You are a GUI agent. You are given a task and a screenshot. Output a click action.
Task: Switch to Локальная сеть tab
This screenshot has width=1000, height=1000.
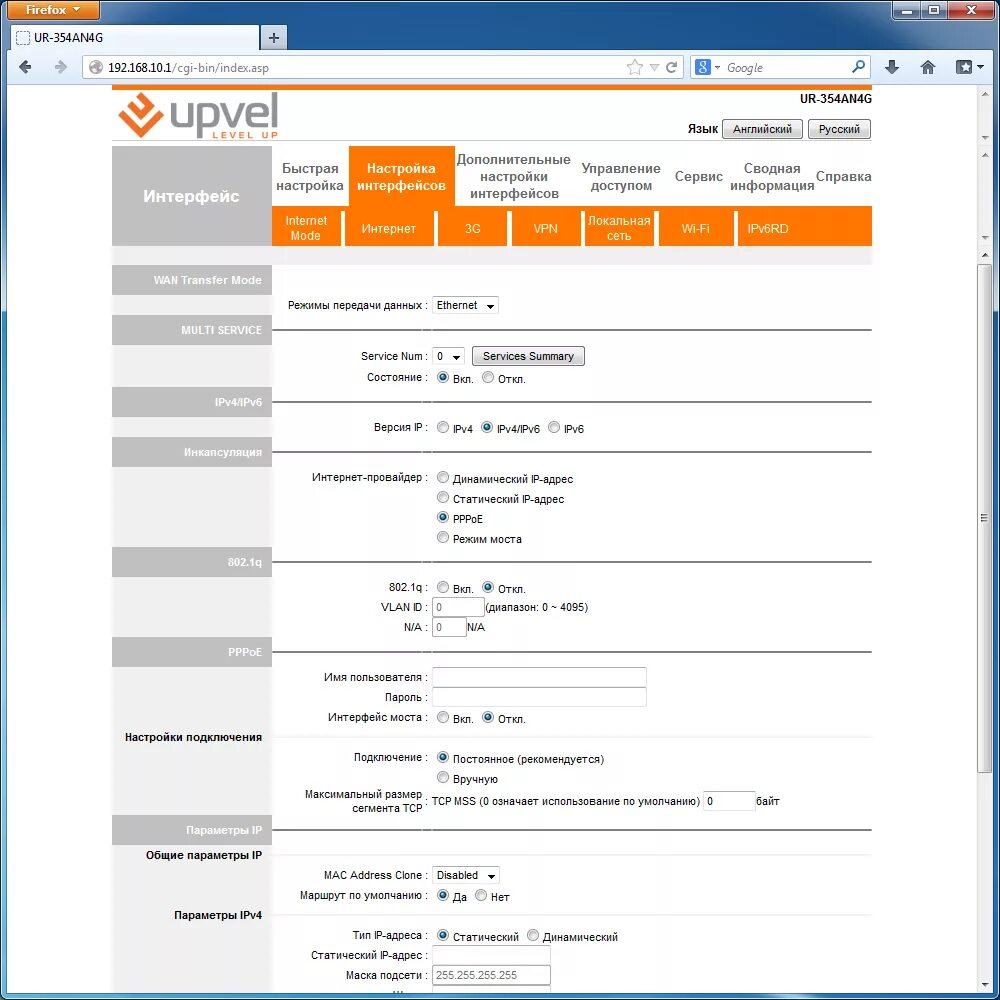619,228
